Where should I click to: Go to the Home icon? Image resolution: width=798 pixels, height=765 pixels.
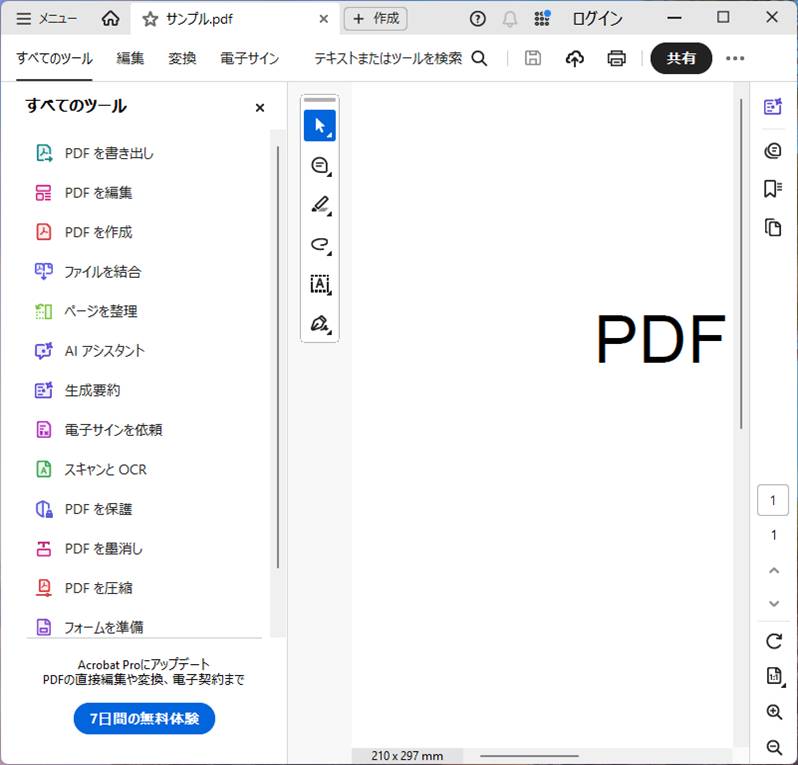tap(110, 19)
